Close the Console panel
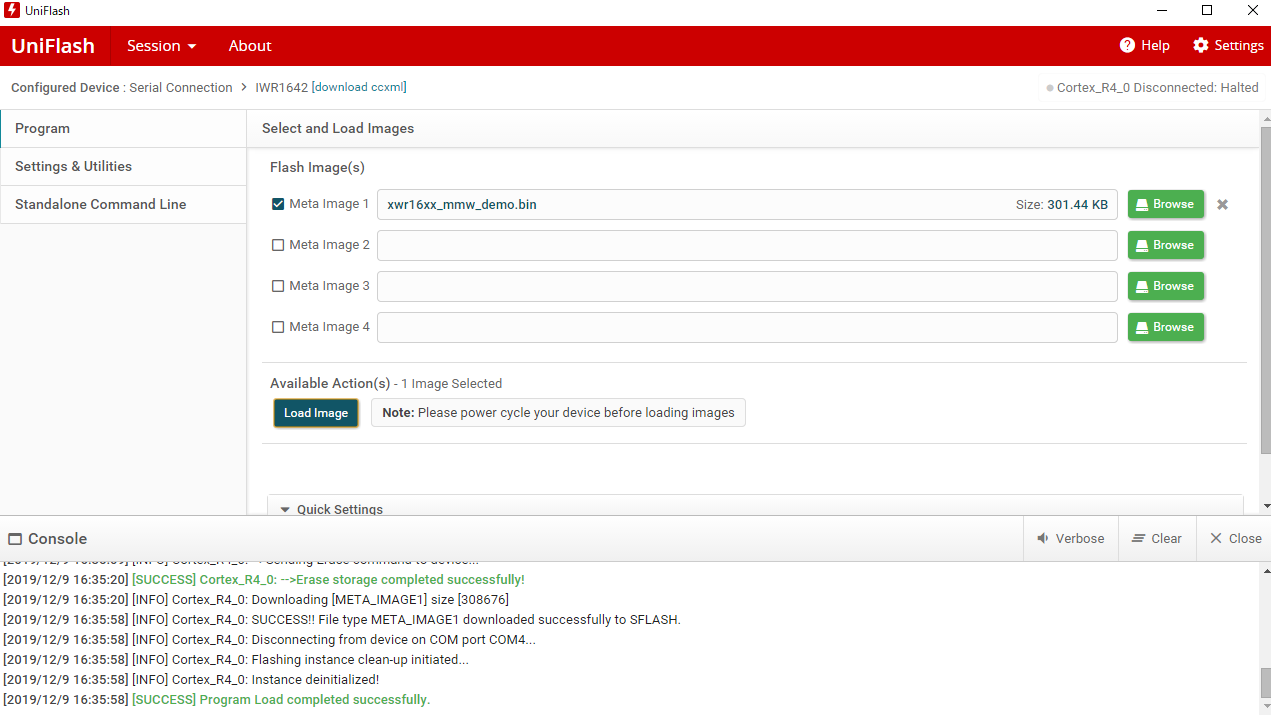 [1235, 538]
